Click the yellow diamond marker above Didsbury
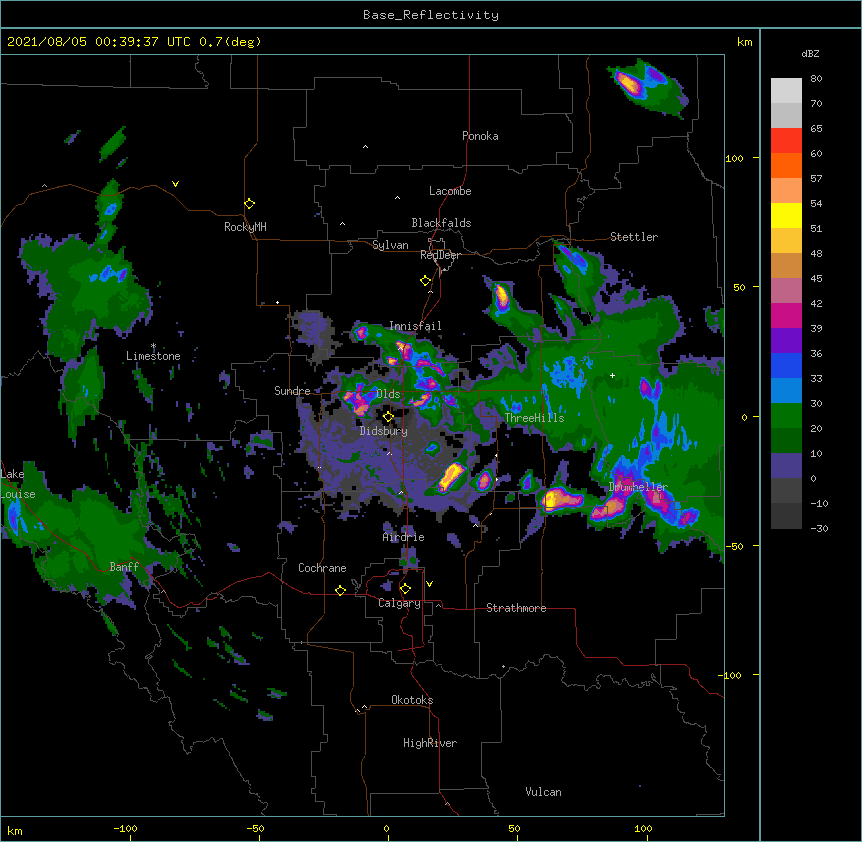The height and width of the screenshot is (842, 862). [x=388, y=417]
